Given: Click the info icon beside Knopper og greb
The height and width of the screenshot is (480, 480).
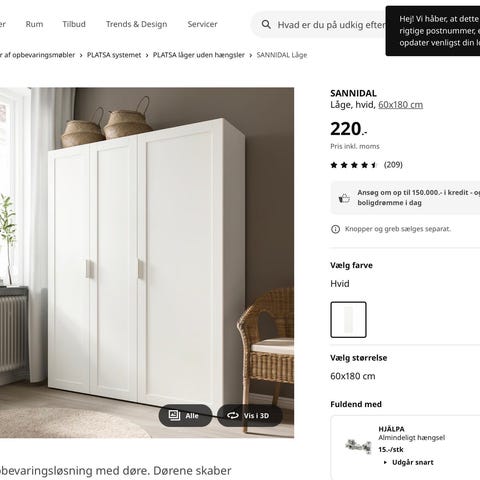Looking at the screenshot, I should [x=335, y=229].
